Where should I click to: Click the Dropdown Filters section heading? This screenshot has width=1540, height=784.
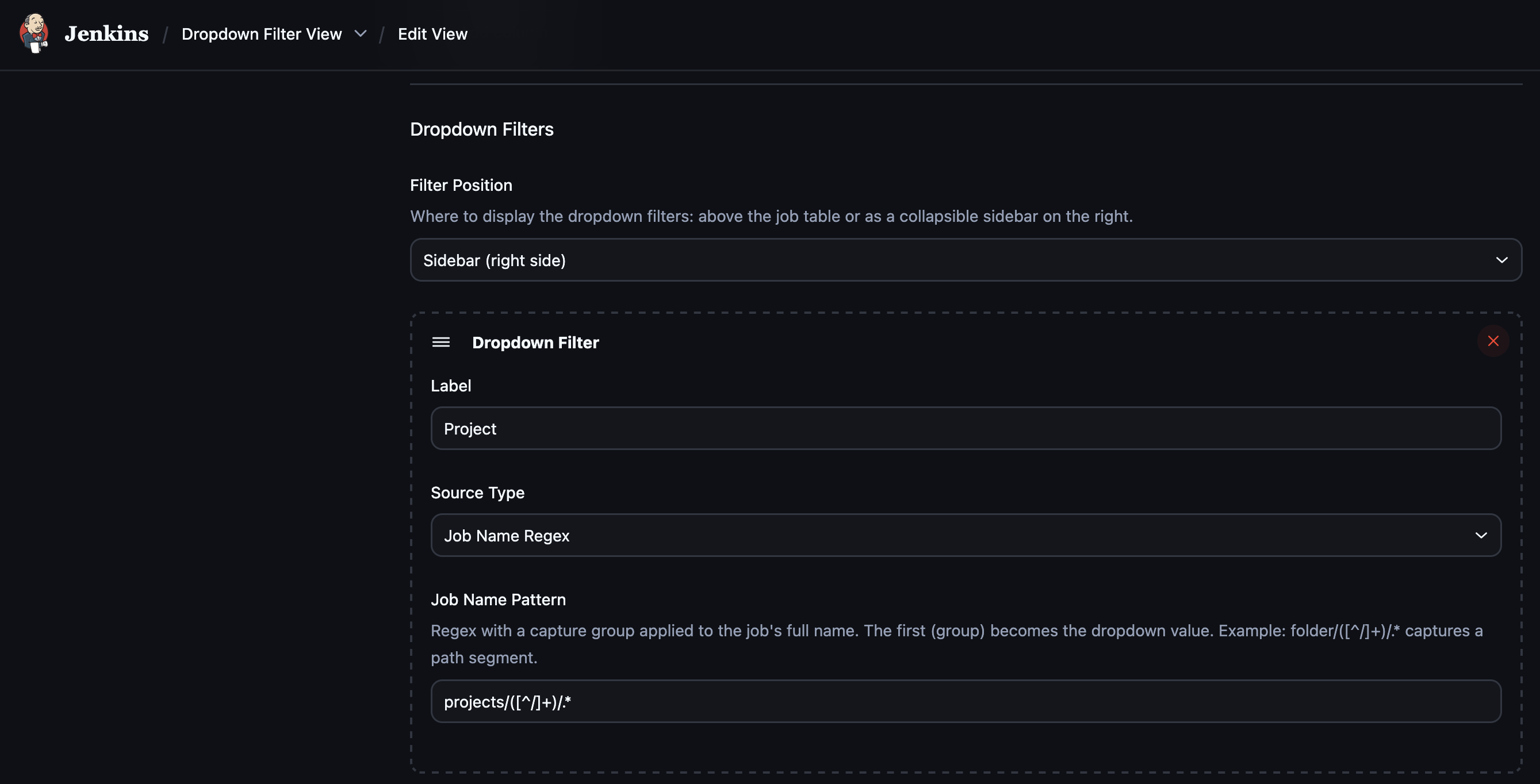(481, 129)
